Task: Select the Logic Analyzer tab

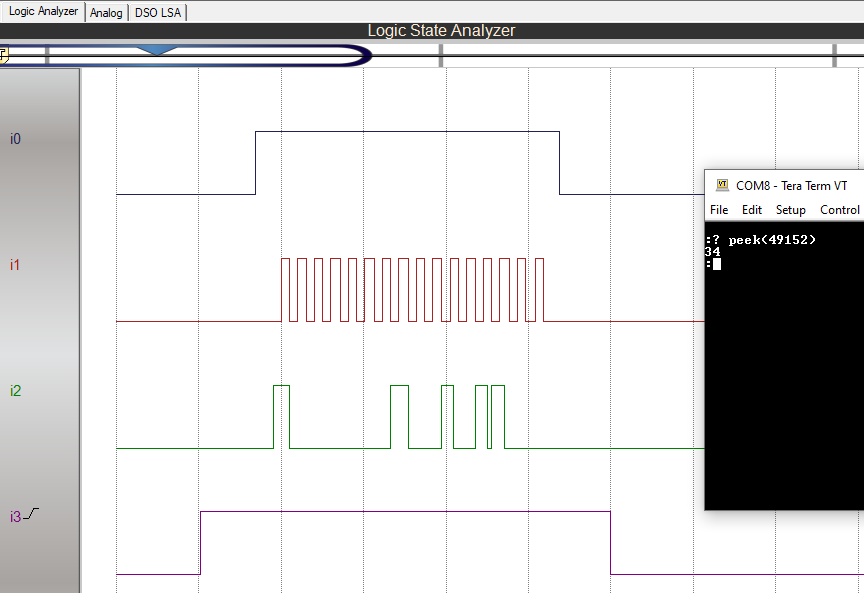Action: click(x=43, y=12)
